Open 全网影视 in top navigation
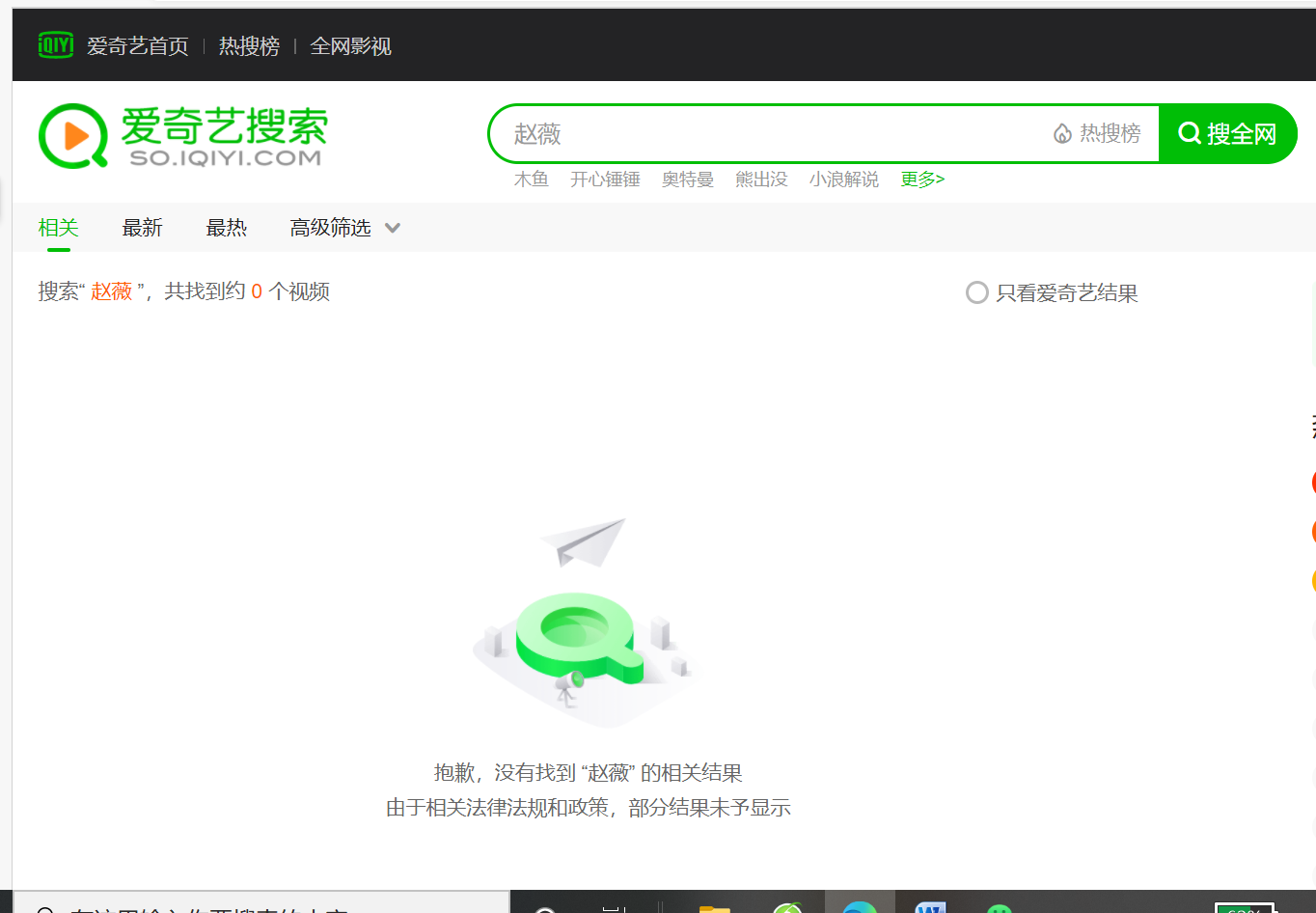The image size is (1316, 913). [x=350, y=46]
